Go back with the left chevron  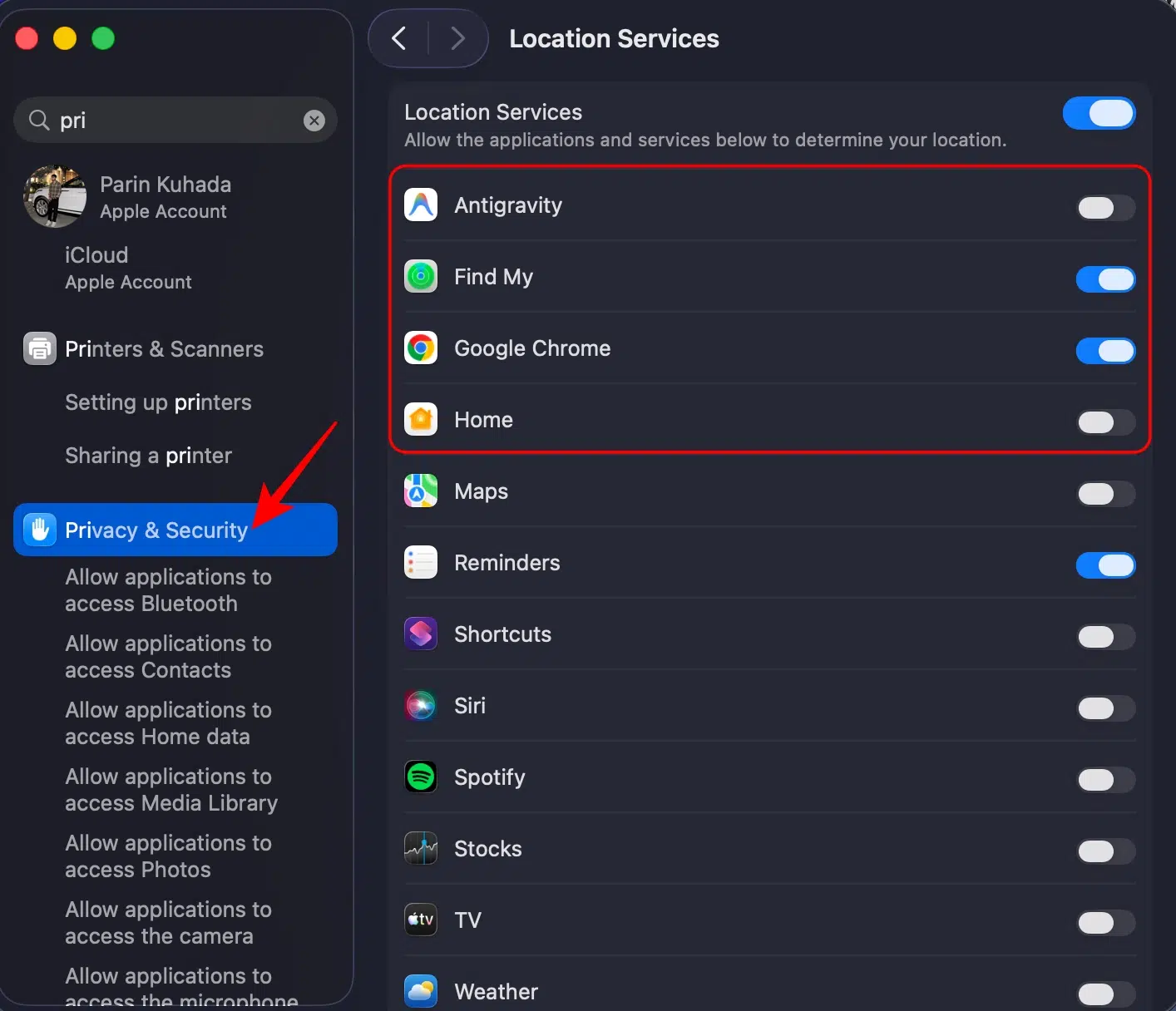coord(399,38)
